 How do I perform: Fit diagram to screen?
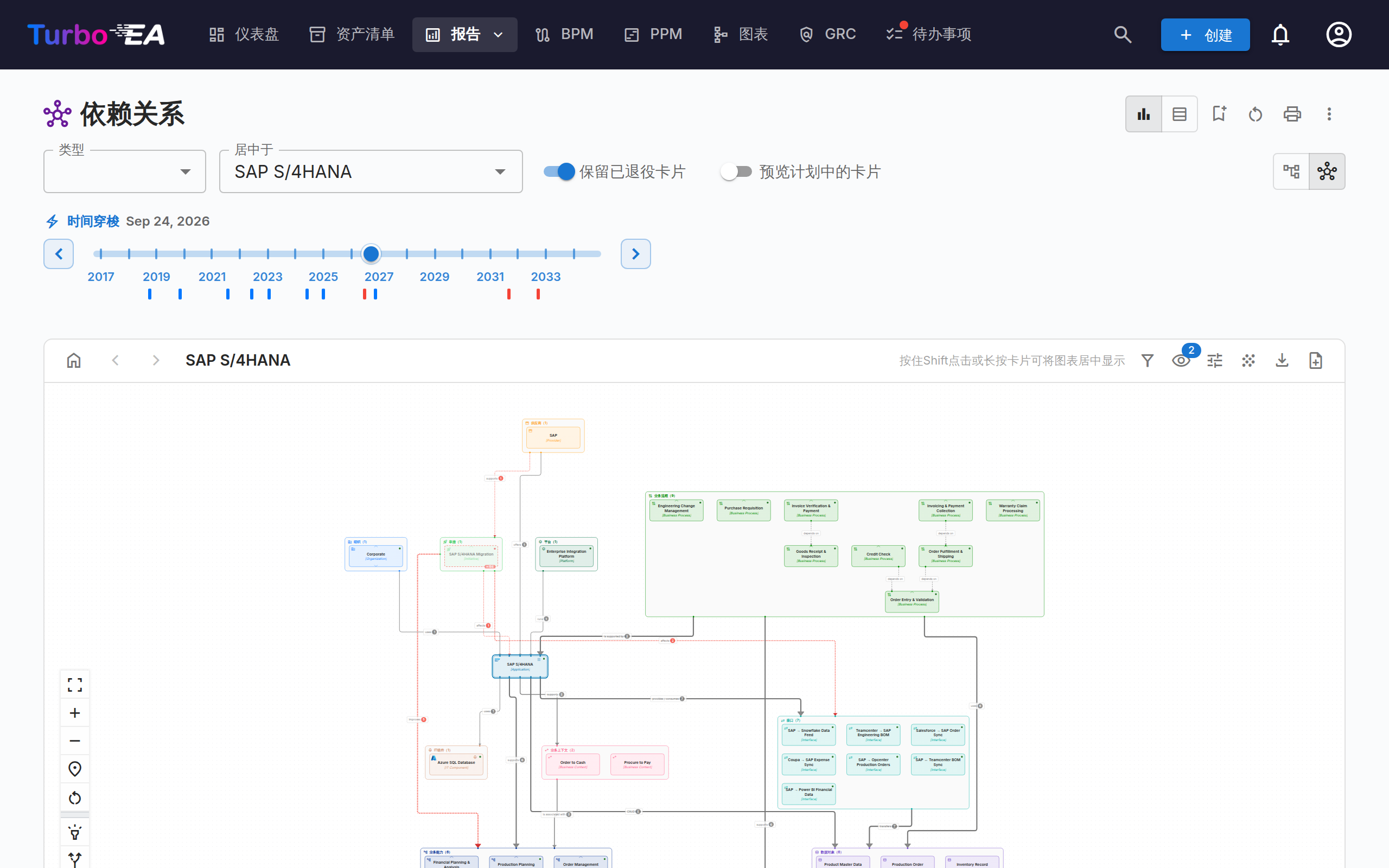click(75, 684)
